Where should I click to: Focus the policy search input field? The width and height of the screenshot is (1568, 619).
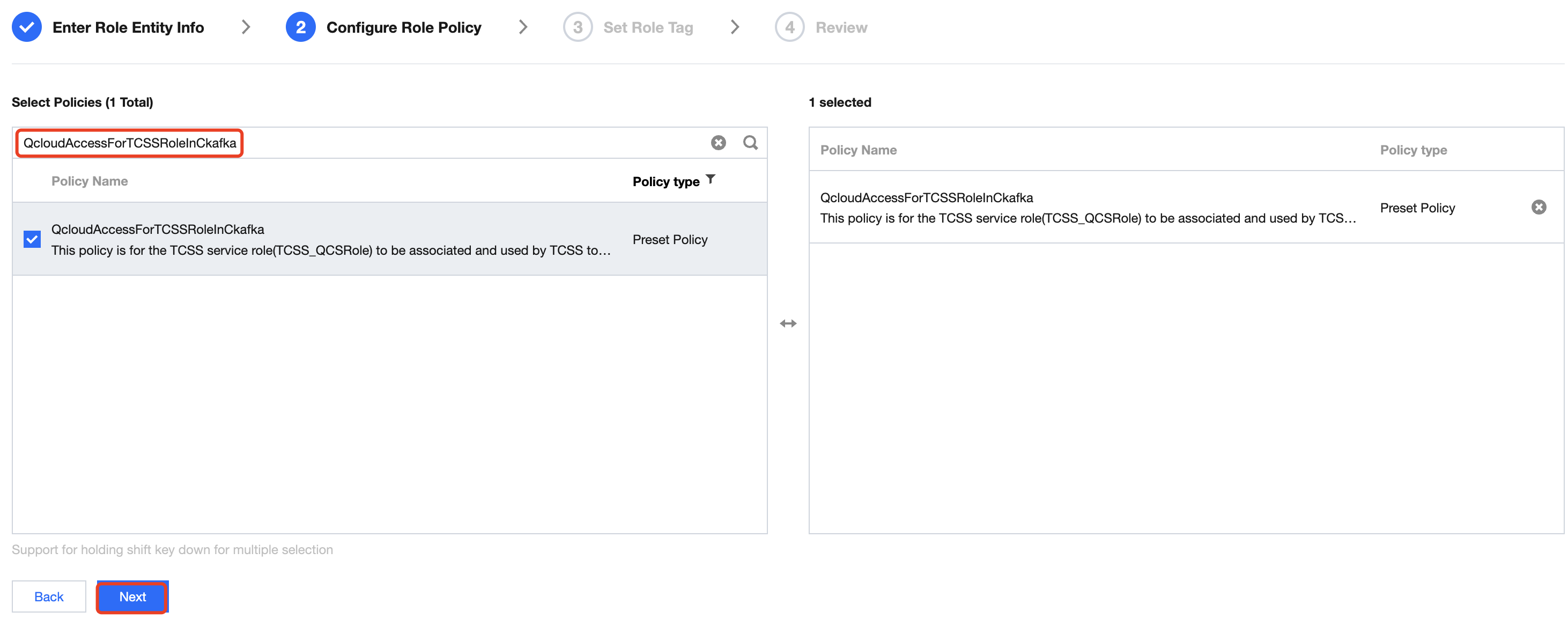[x=426, y=143]
